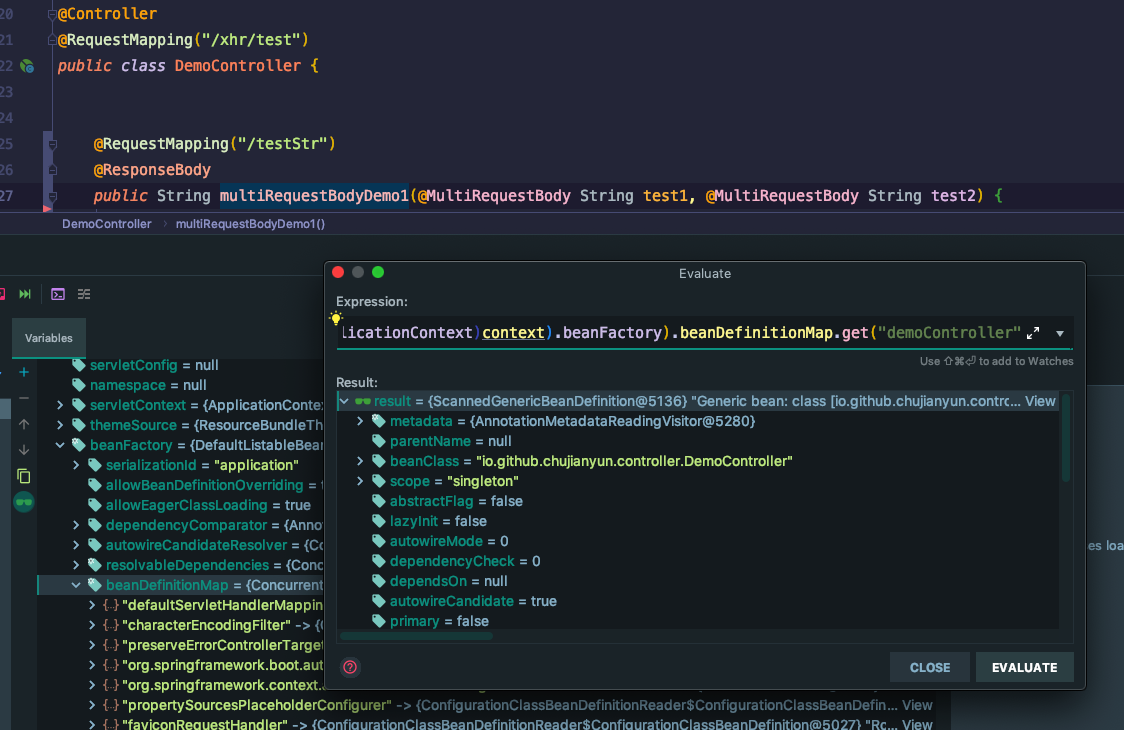Click the Duplicate Watch copy icon
This screenshot has height=730, width=1124.
24,476
